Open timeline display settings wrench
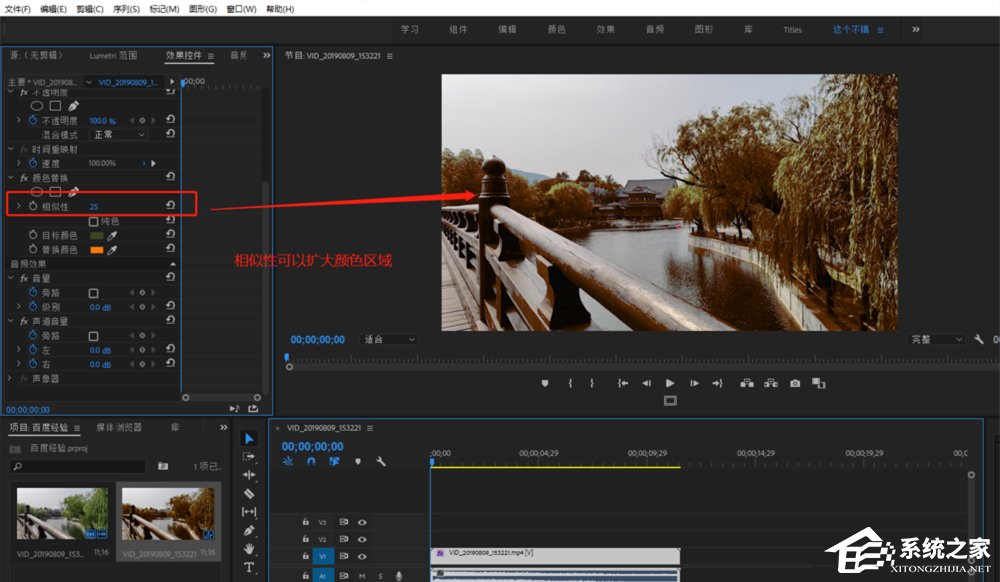The image size is (1000, 582). click(380, 461)
